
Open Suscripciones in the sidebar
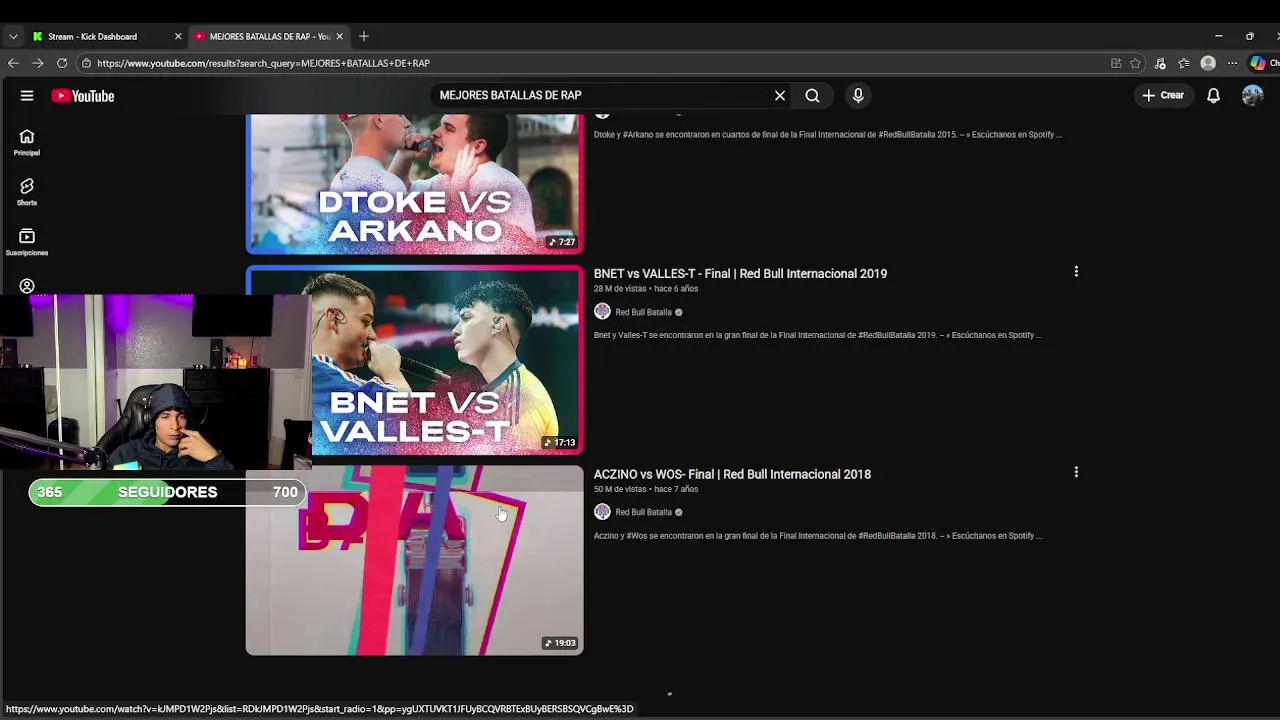click(x=27, y=243)
